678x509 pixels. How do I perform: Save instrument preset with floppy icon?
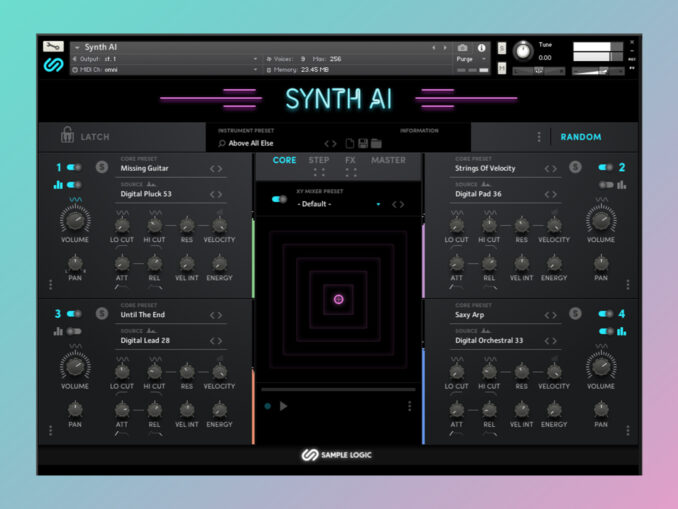363,143
